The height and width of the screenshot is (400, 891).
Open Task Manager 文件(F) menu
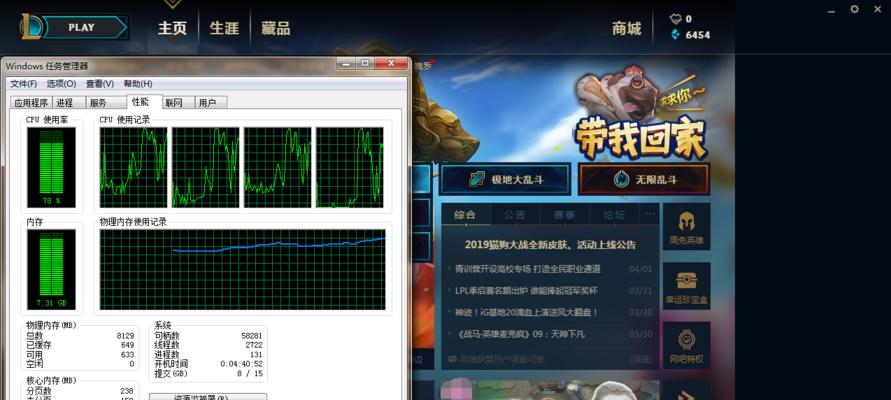[x=23, y=84]
